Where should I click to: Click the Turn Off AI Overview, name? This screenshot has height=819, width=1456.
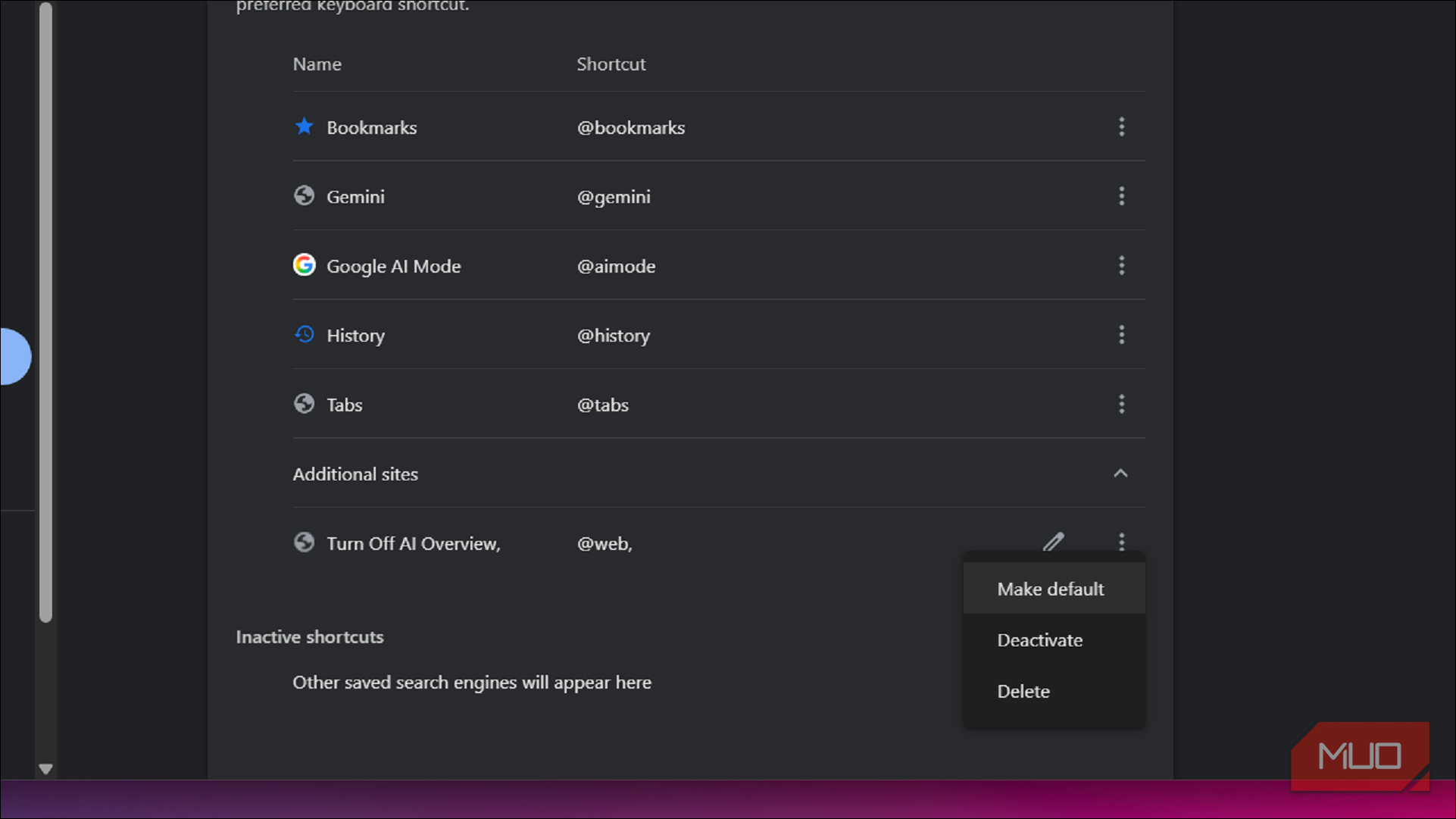(414, 544)
